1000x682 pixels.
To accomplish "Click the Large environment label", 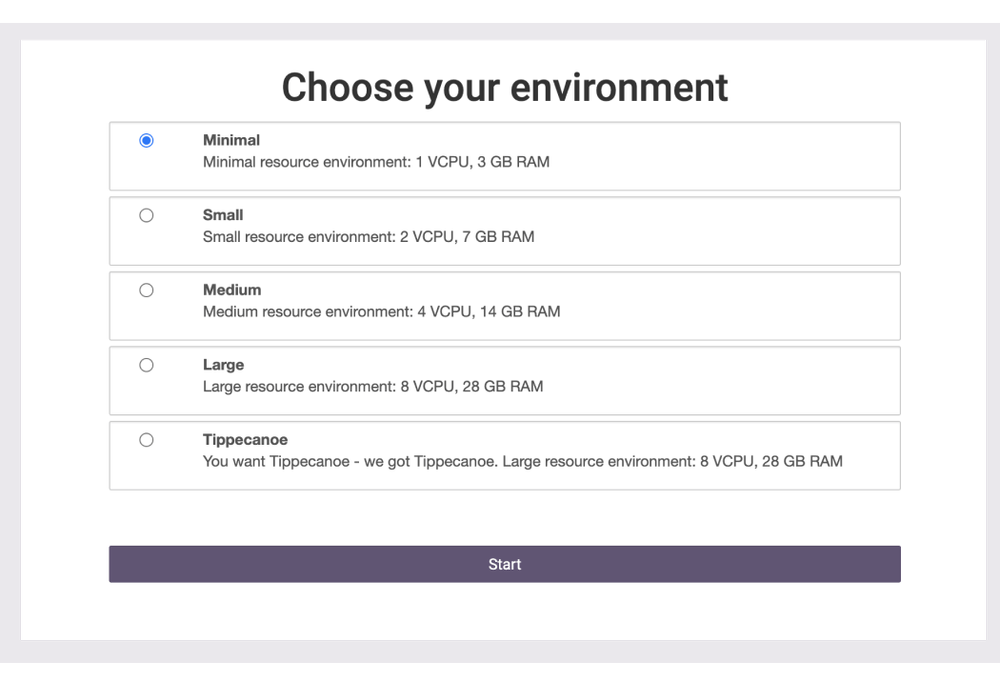I will [x=224, y=365].
